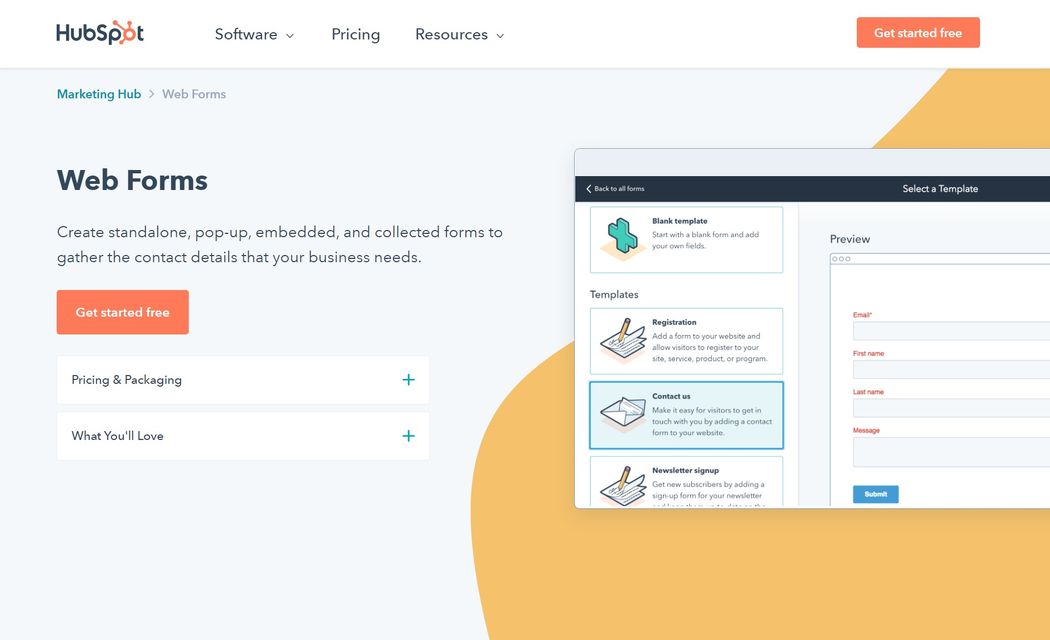Click the Message text area in preview
Screen dimensions: 1050x640
950,452
